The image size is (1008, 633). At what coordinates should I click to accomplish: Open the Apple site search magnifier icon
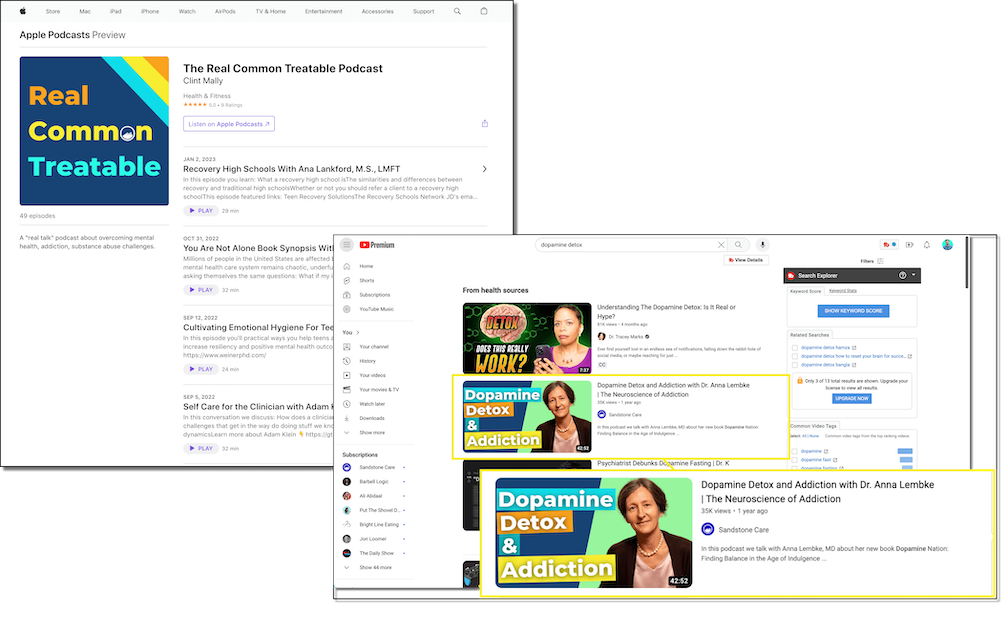(x=457, y=11)
